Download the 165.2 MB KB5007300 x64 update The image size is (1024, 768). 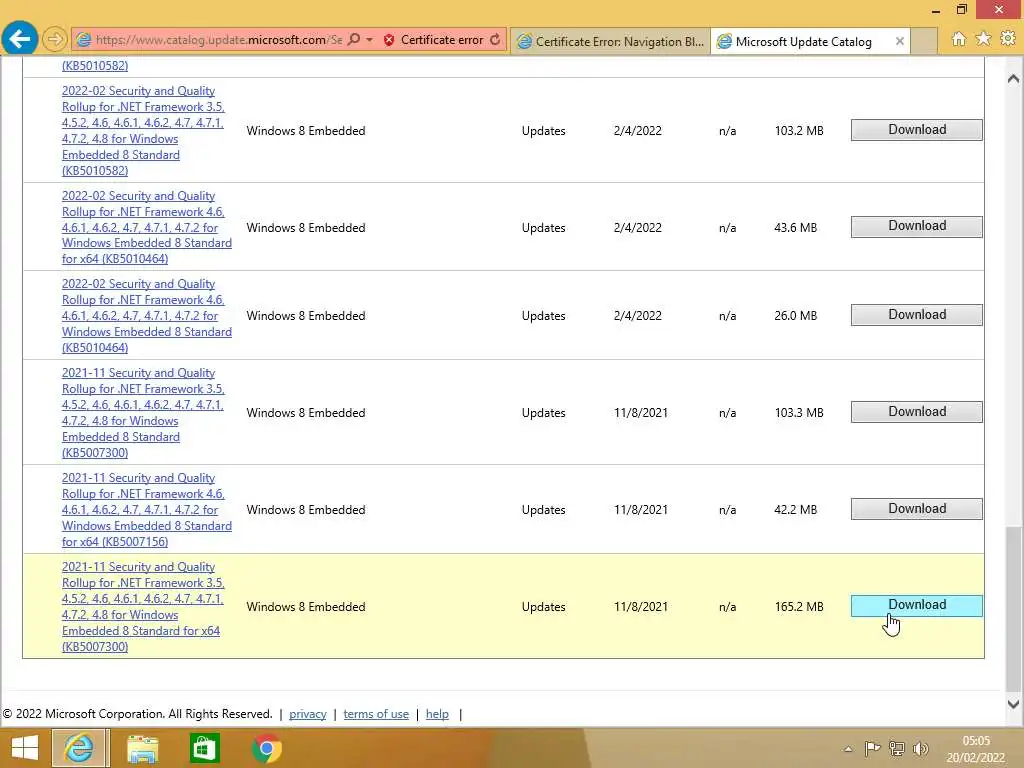tap(916, 605)
